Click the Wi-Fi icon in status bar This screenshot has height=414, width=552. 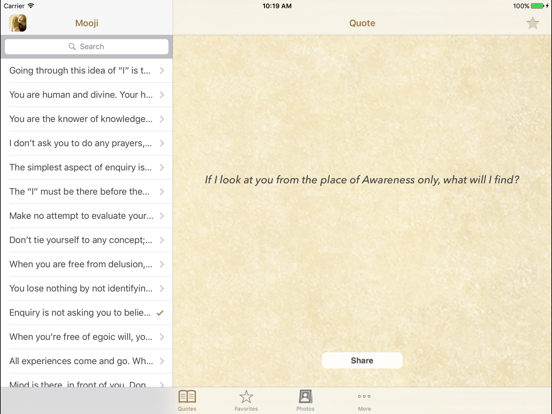[31, 6]
